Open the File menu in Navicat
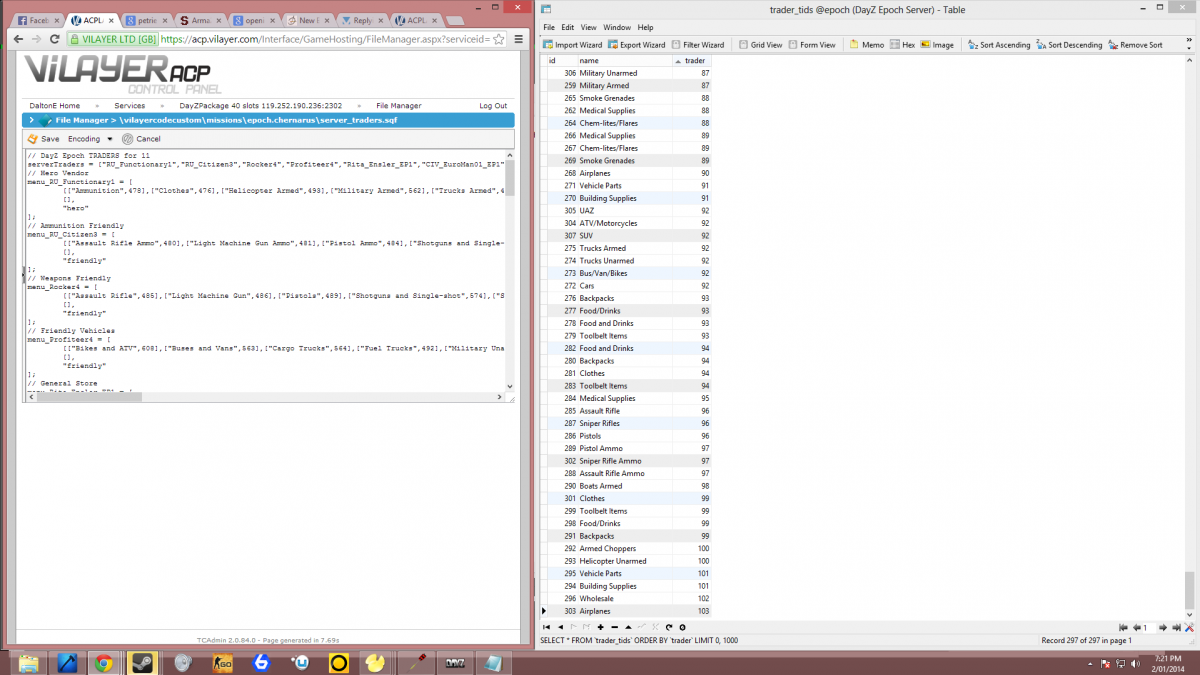 coord(549,27)
